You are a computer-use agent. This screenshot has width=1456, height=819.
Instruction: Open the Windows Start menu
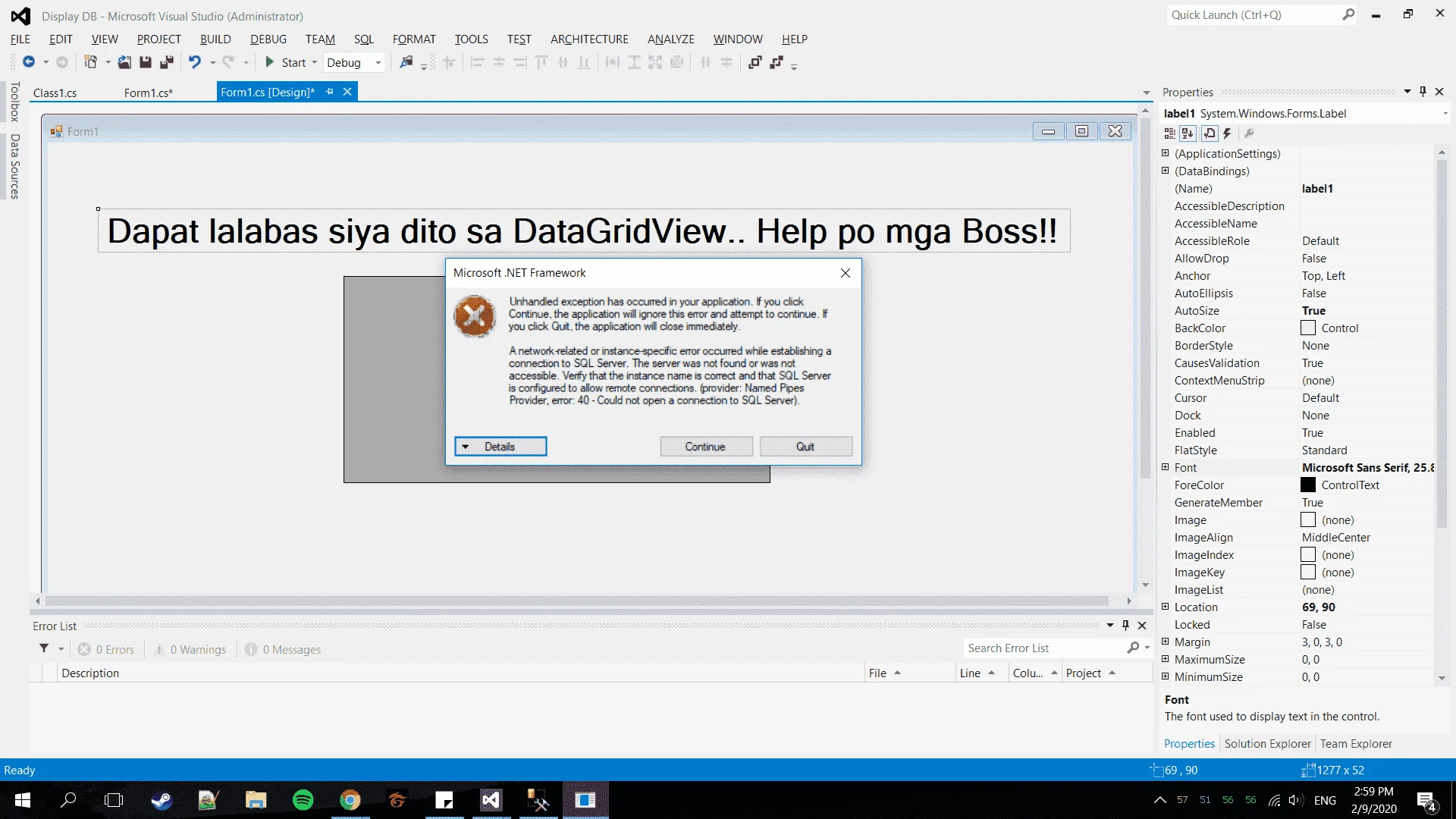click(x=23, y=800)
